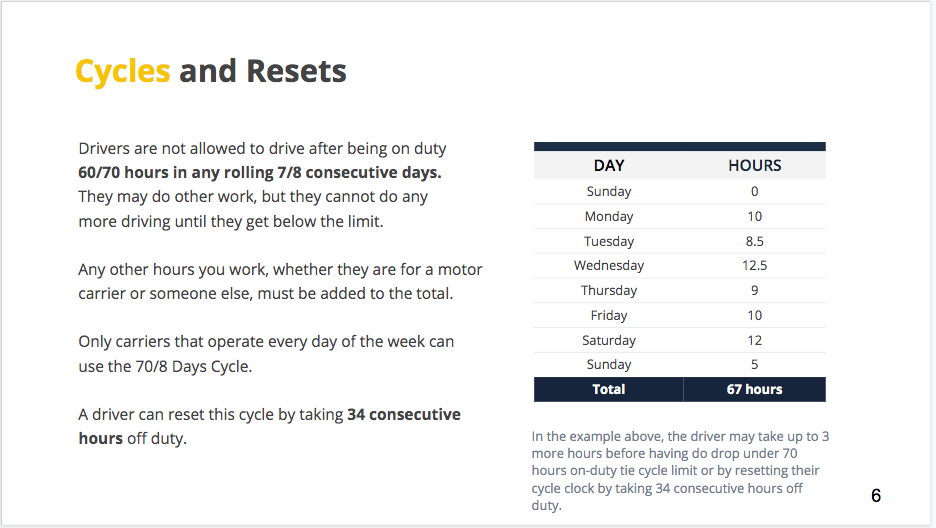Select the Friday row label
Image resolution: width=936 pixels, height=528 pixels.
(609, 315)
